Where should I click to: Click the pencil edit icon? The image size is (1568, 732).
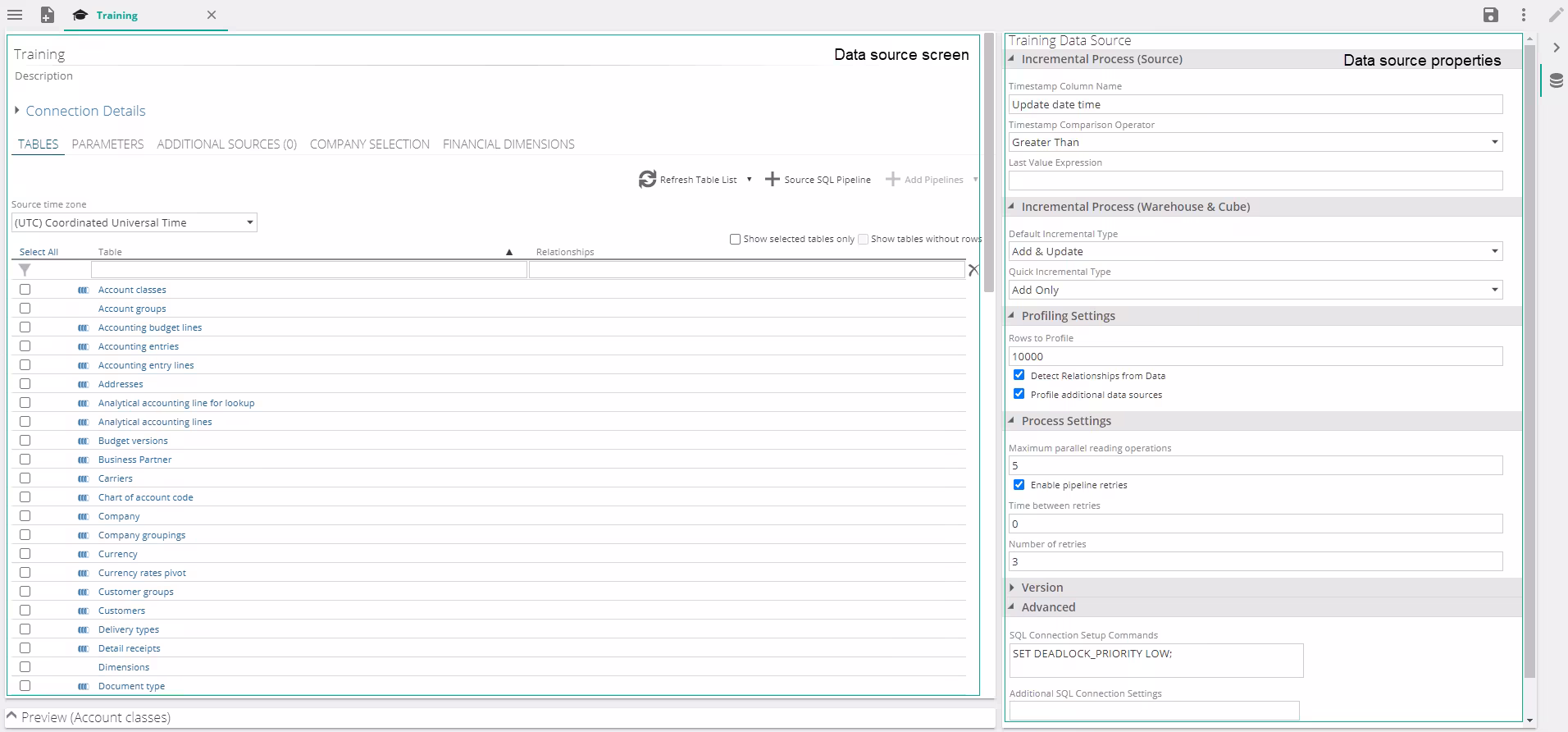tap(1555, 15)
